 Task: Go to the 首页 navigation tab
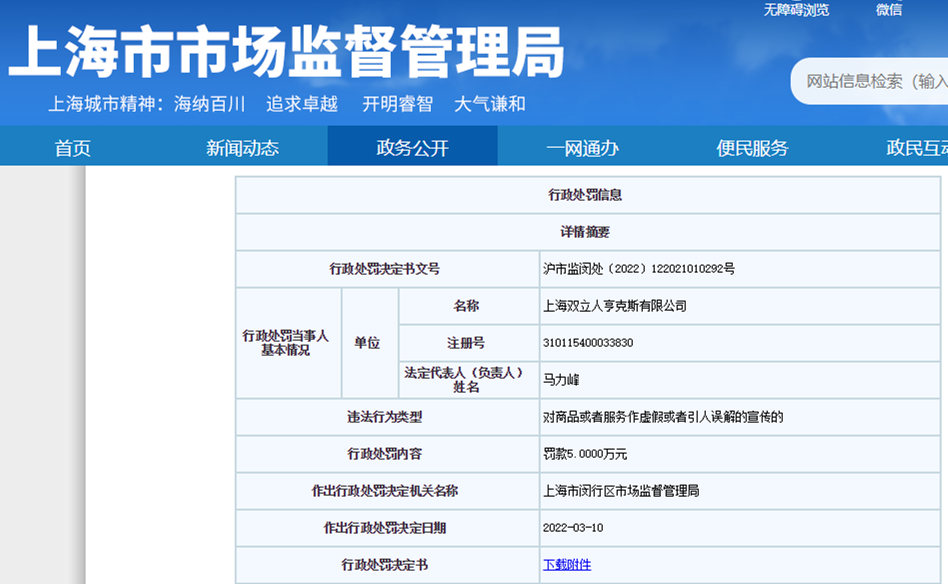(x=73, y=148)
